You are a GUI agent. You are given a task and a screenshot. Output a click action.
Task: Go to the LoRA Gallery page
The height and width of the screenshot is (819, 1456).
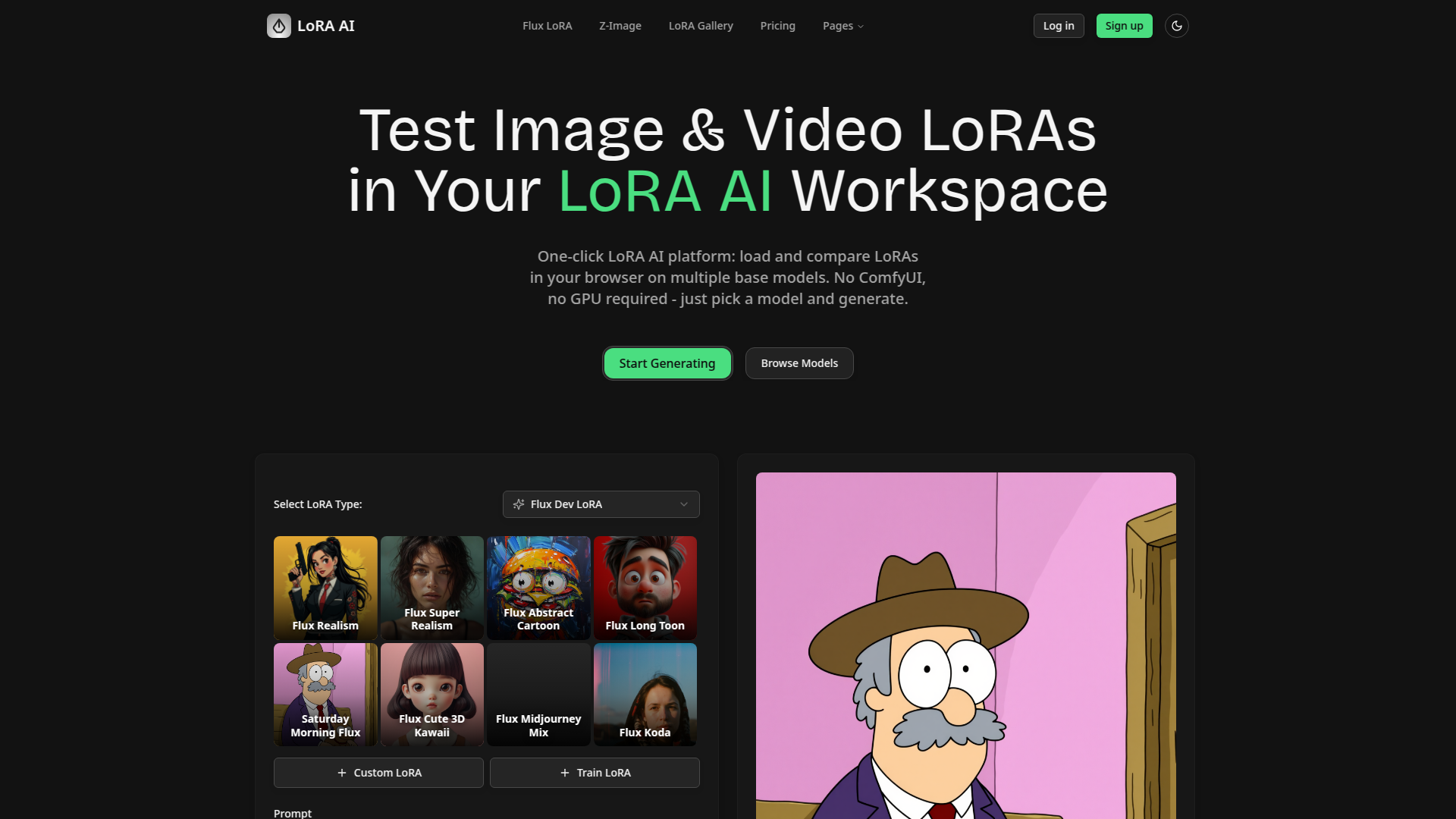[700, 26]
